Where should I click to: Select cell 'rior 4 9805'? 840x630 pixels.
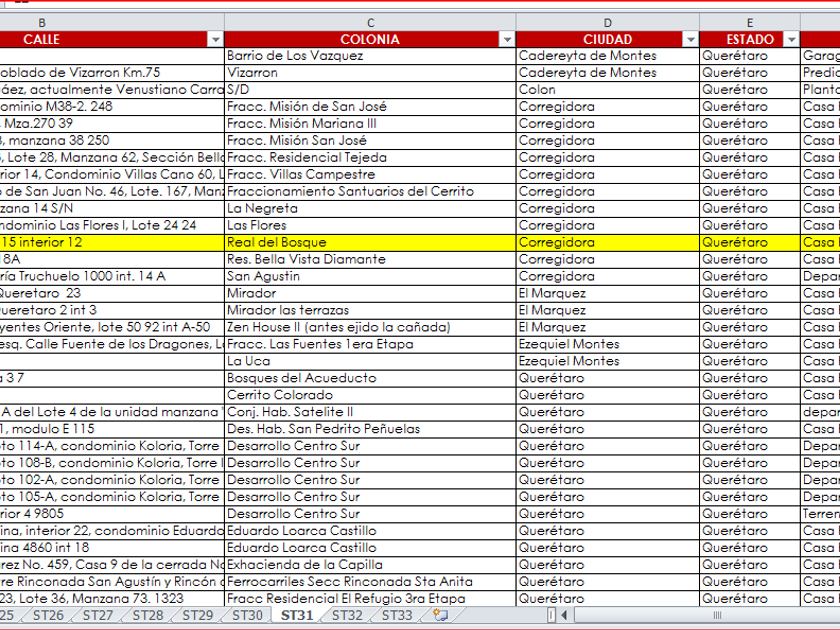[111, 514]
